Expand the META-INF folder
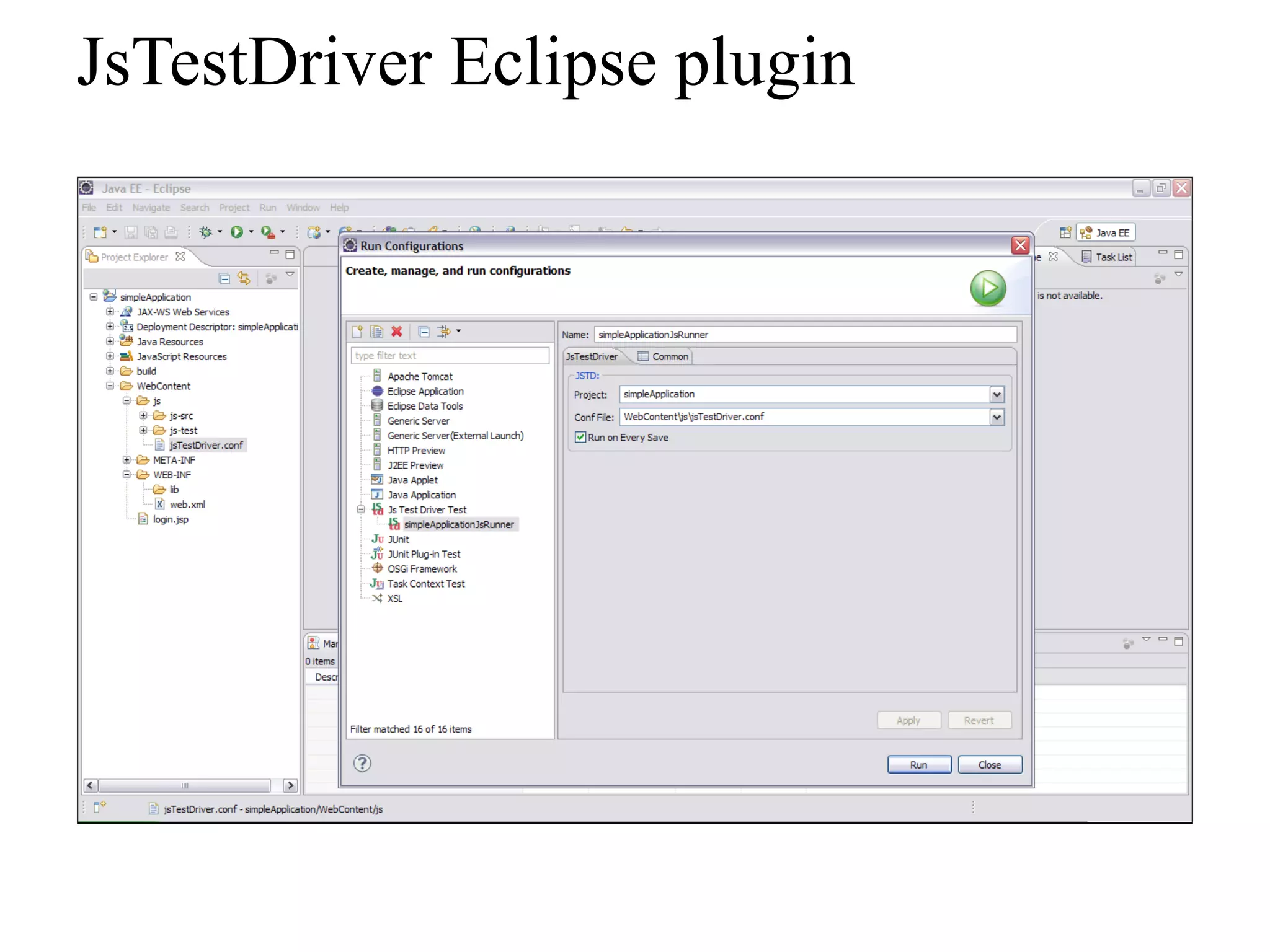Image resolution: width=1270 pixels, height=952 pixels. pyautogui.click(x=127, y=460)
